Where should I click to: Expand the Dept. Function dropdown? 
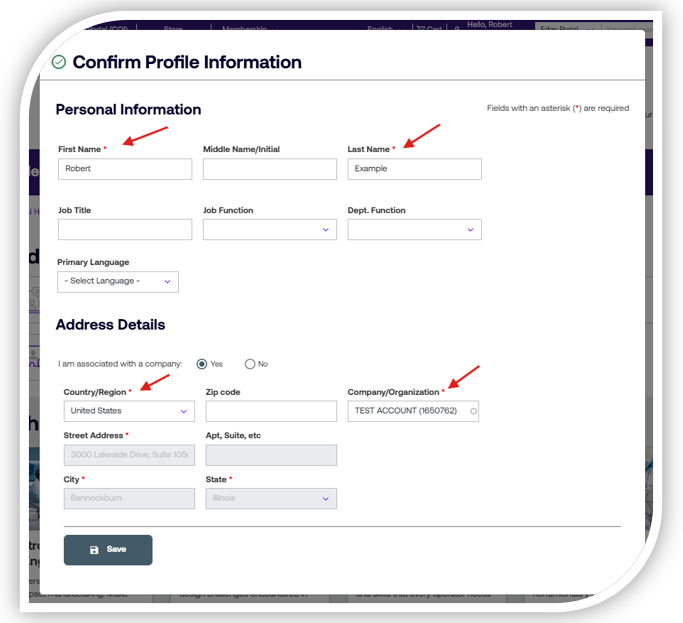click(x=414, y=229)
